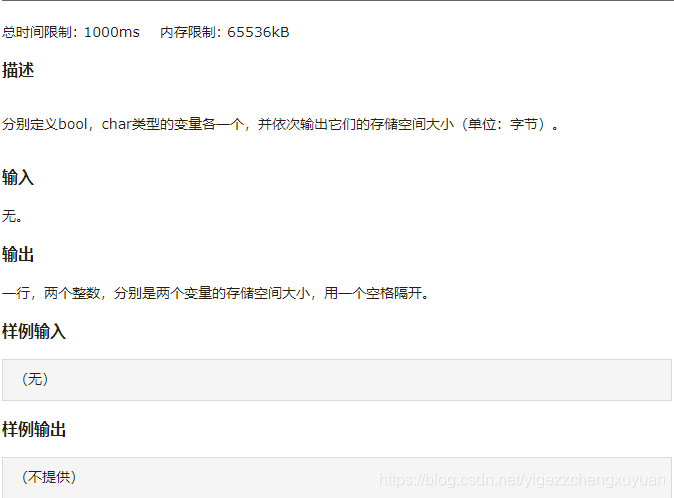This screenshot has height=498, width=674.
Task: Click the 样例输入 heading
Action: [x=34, y=331]
